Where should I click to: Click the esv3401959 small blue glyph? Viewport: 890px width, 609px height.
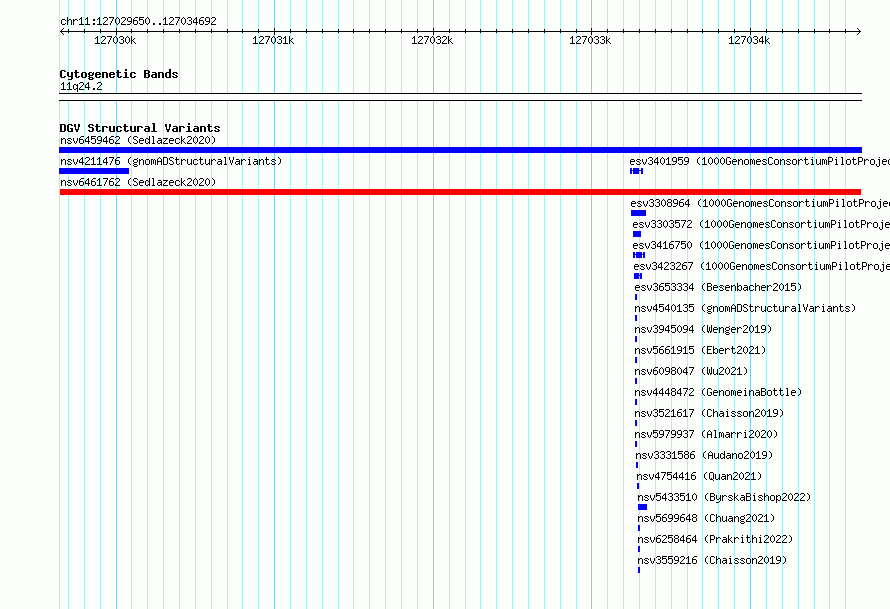coord(636,171)
